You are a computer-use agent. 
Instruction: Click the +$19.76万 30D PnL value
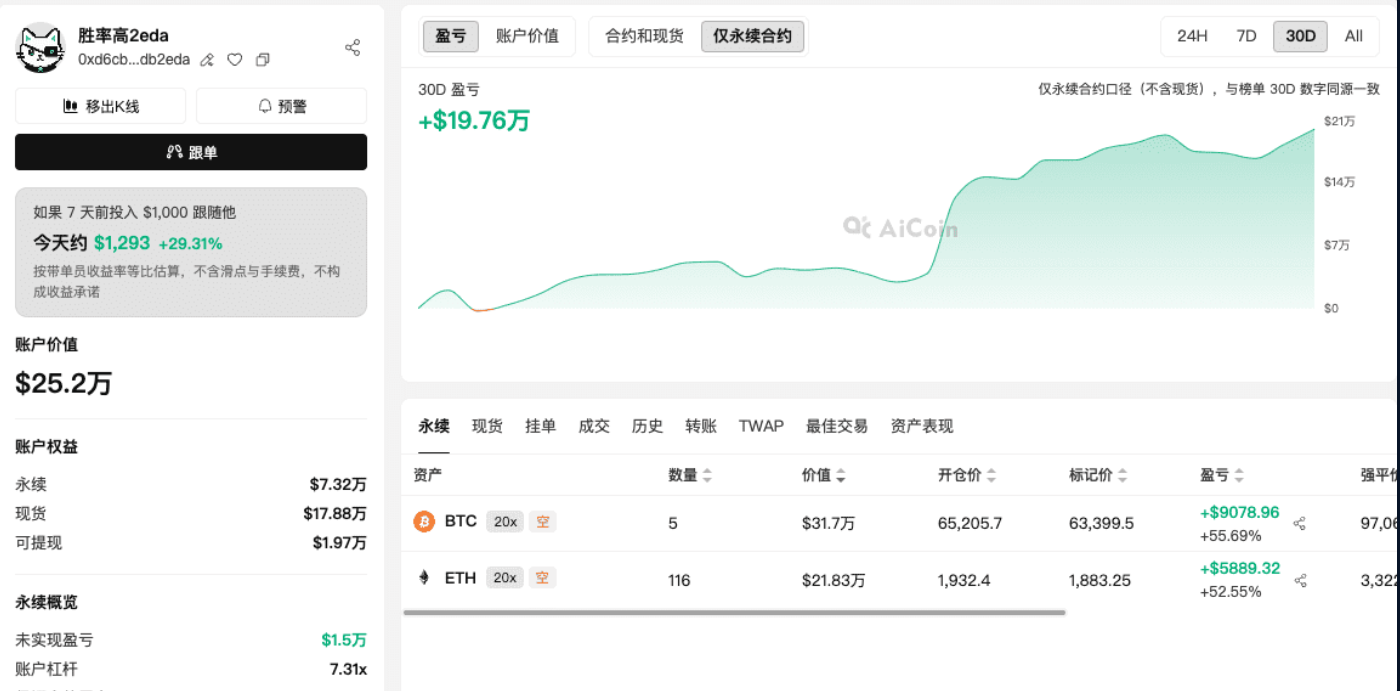pos(474,121)
